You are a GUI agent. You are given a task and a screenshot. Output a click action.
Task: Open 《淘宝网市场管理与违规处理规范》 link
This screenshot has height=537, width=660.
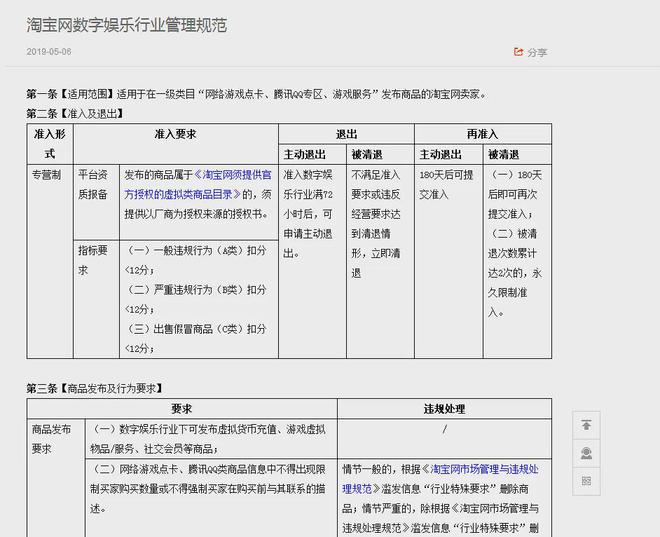pyautogui.click(x=440, y=479)
